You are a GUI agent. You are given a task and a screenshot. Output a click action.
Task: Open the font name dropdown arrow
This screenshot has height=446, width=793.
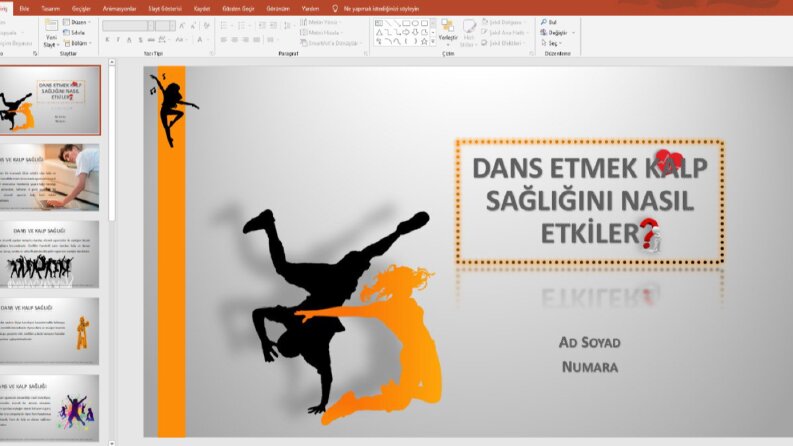point(151,26)
